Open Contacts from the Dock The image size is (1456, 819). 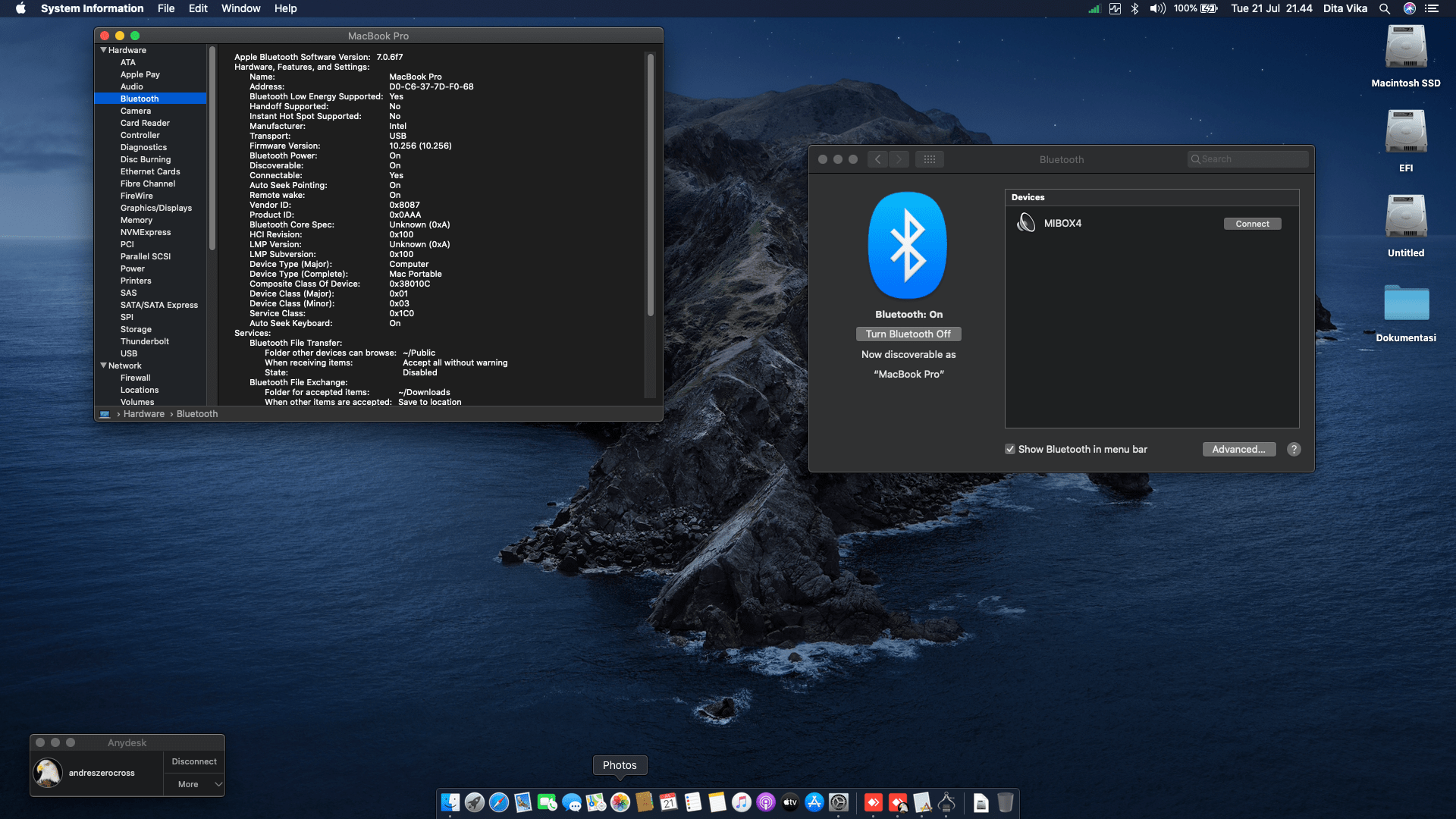pos(645,802)
